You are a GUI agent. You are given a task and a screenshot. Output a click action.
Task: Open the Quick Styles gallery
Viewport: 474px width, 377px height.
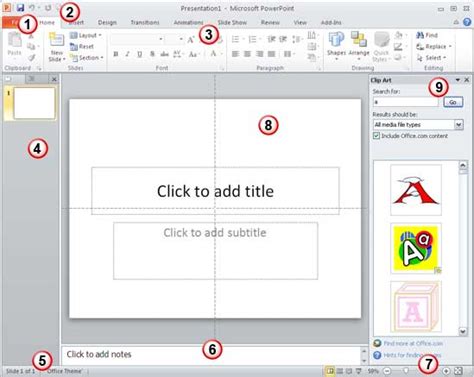pos(381,47)
